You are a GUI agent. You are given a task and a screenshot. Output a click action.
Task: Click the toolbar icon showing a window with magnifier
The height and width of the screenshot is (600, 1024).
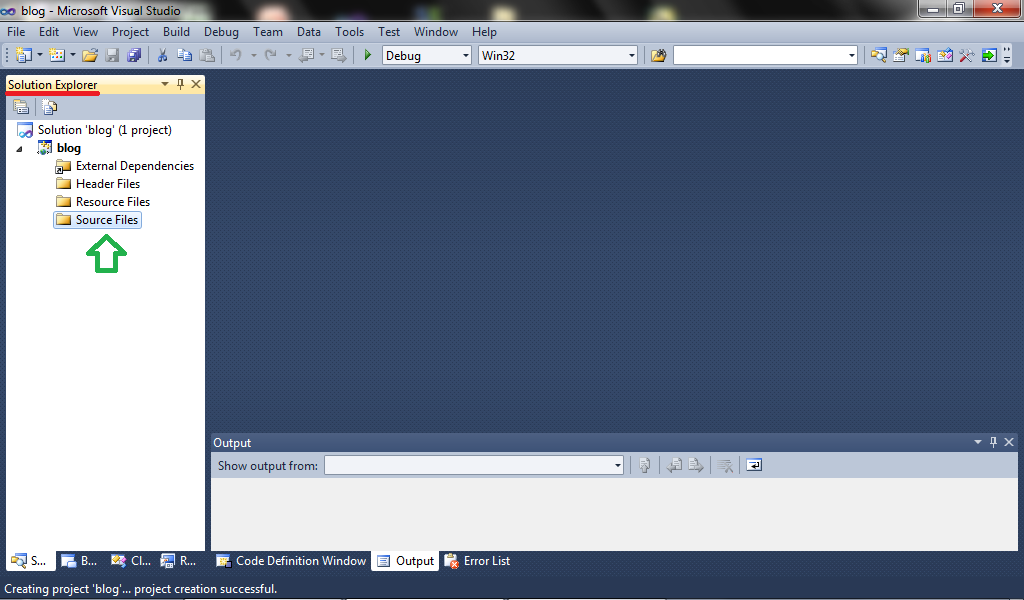(879, 55)
